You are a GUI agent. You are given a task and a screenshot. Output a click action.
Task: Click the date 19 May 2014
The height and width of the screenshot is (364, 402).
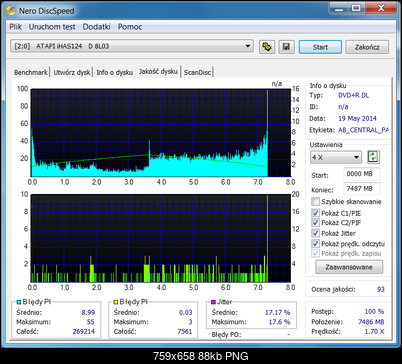pyautogui.click(x=357, y=118)
